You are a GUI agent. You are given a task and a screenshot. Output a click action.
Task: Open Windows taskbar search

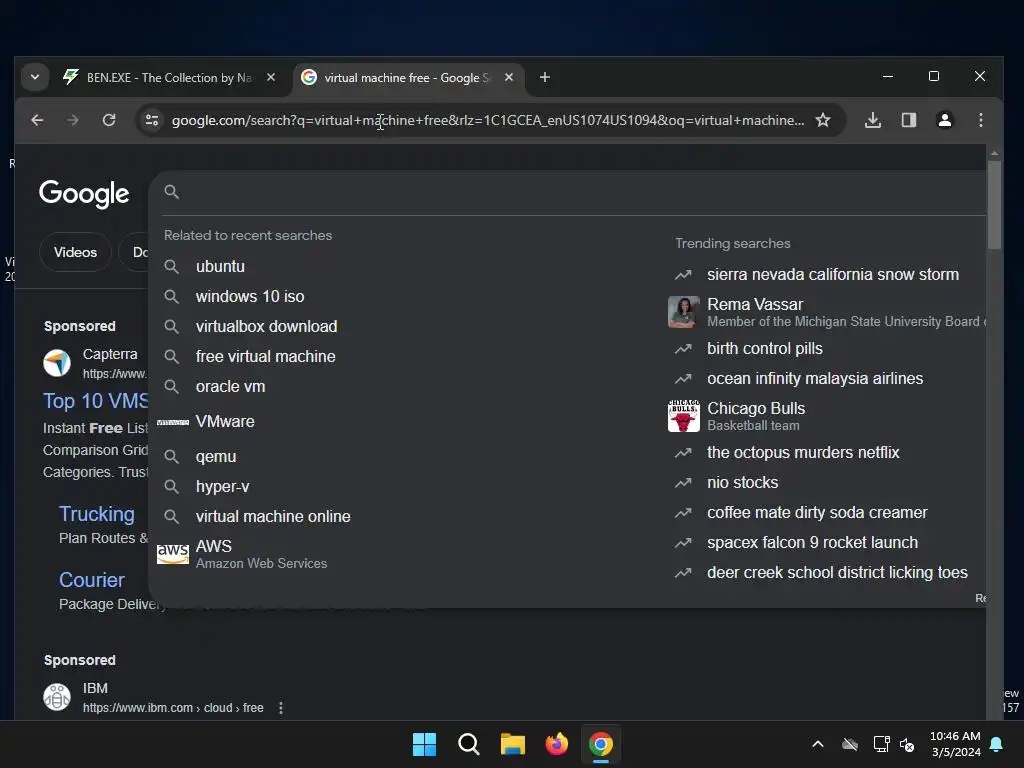pos(468,744)
